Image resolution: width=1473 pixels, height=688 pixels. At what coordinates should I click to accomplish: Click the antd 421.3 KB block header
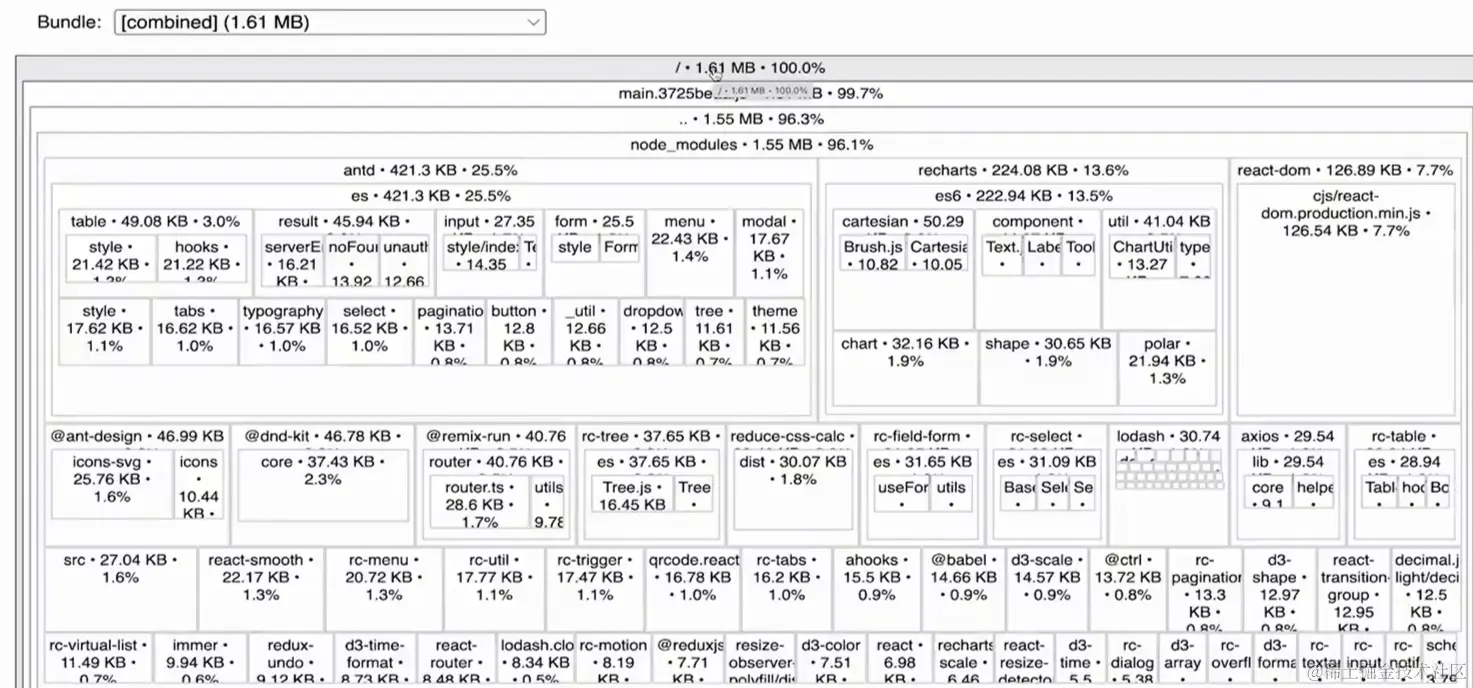point(430,171)
